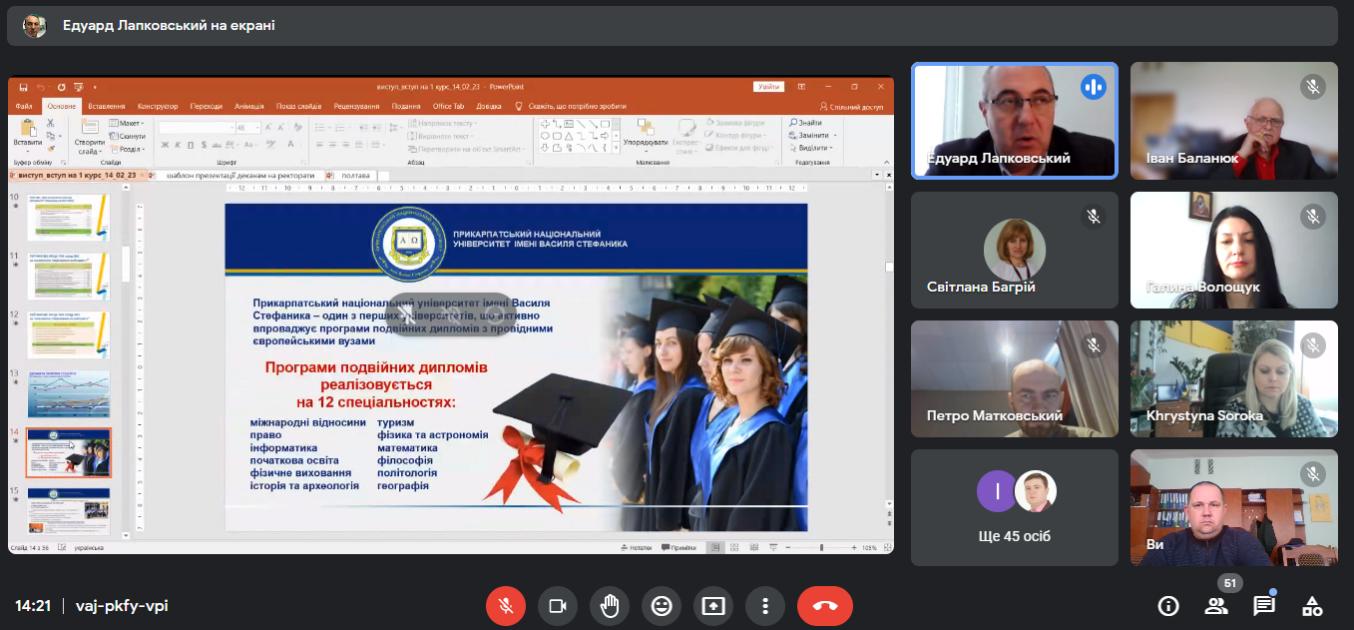Show the participants list panel

click(1216, 606)
